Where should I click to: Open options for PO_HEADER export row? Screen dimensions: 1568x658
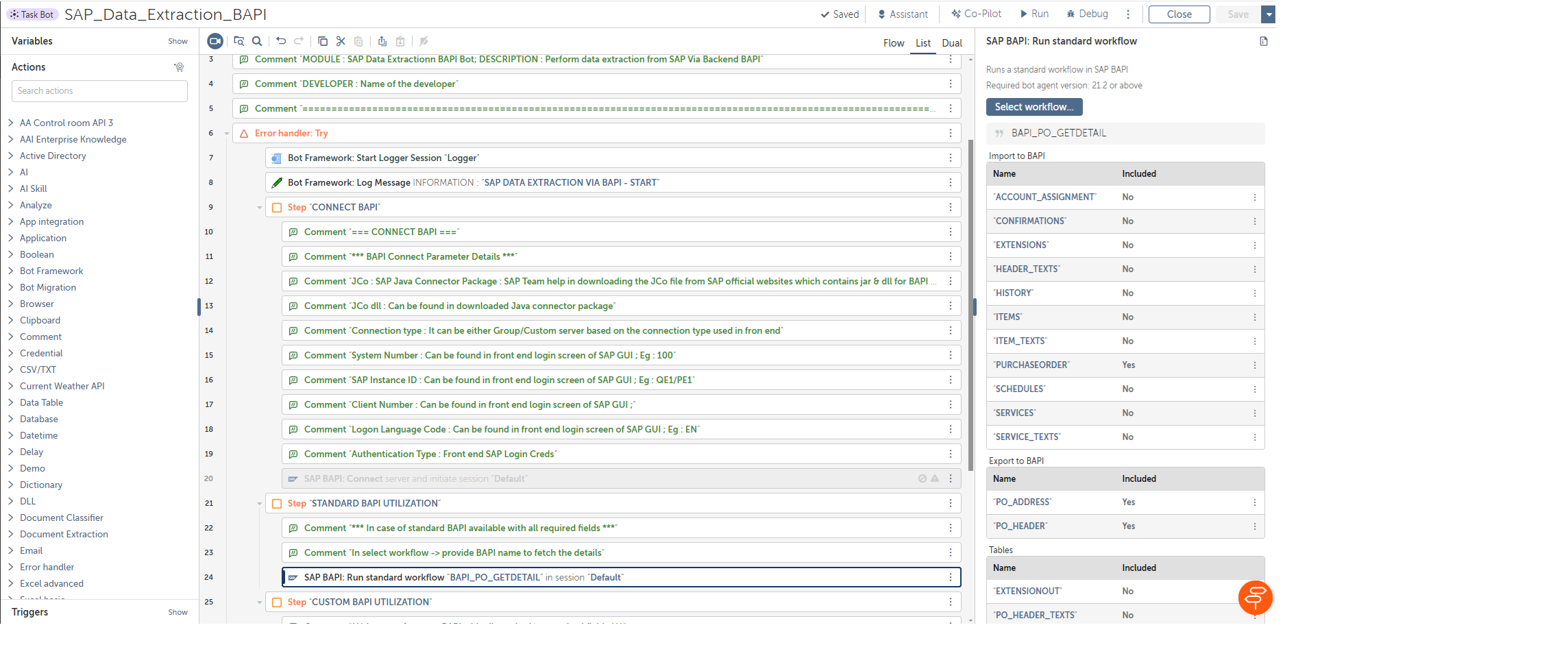pyautogui.click(x=1255, y=526)
